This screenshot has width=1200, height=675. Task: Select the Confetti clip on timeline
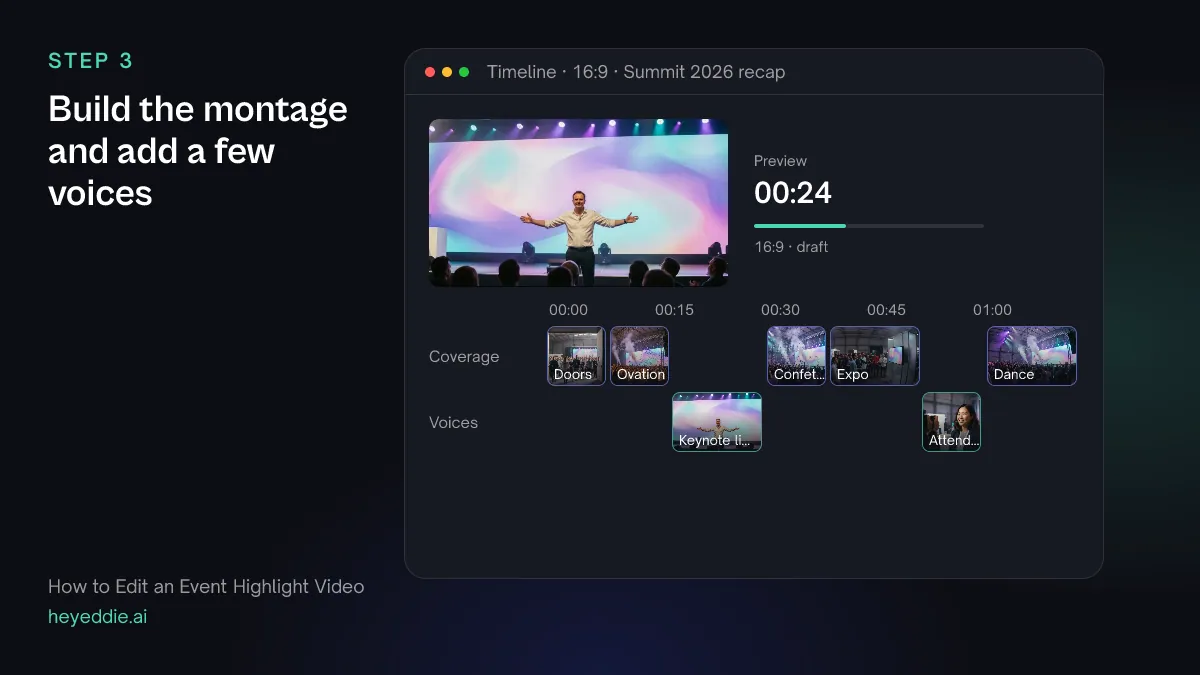[x=797, y=356]
